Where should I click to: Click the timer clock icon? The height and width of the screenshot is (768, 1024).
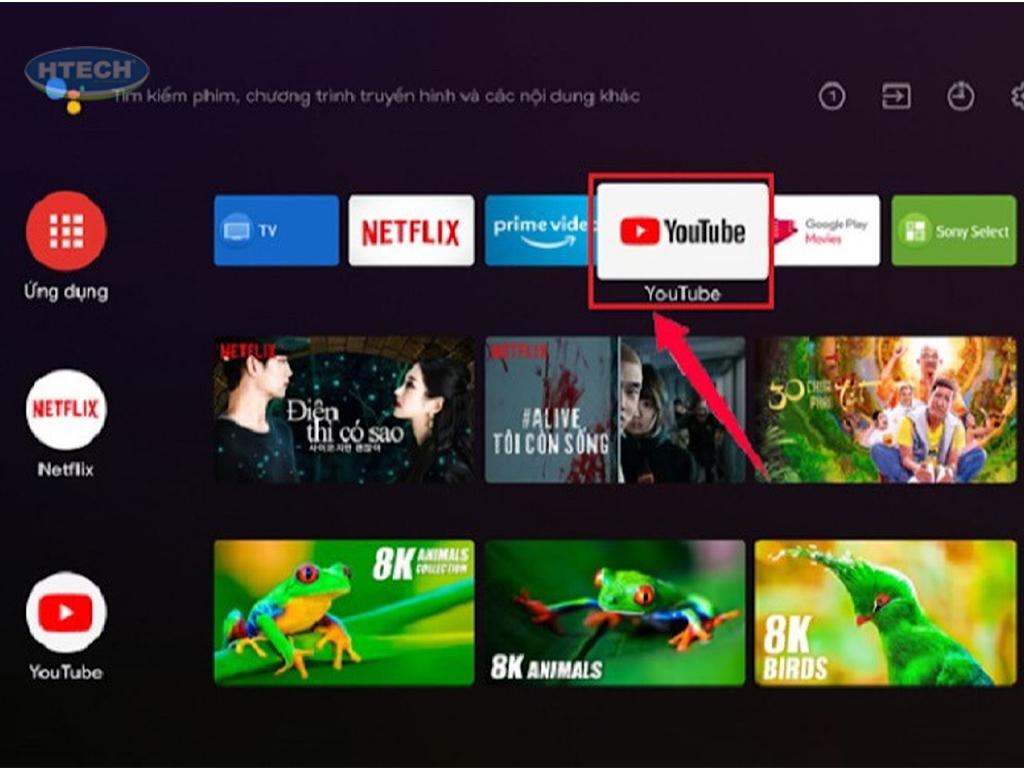point(960,96)
